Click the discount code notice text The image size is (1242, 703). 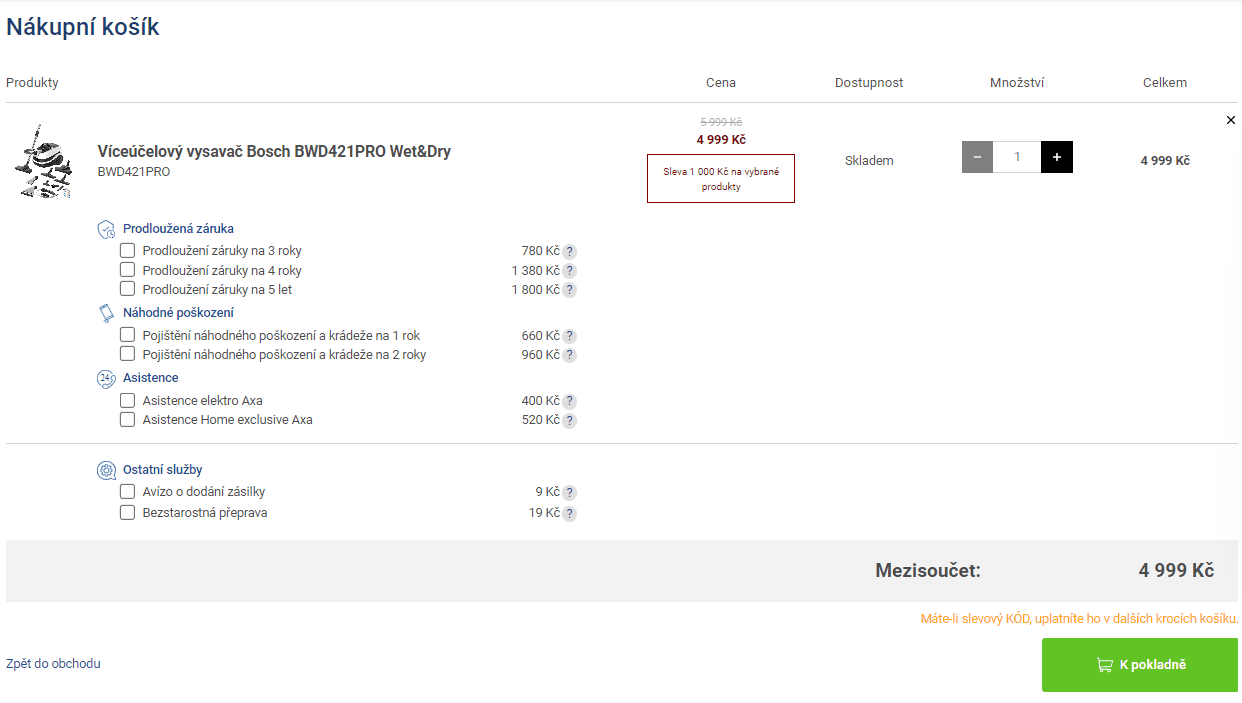1079,619
